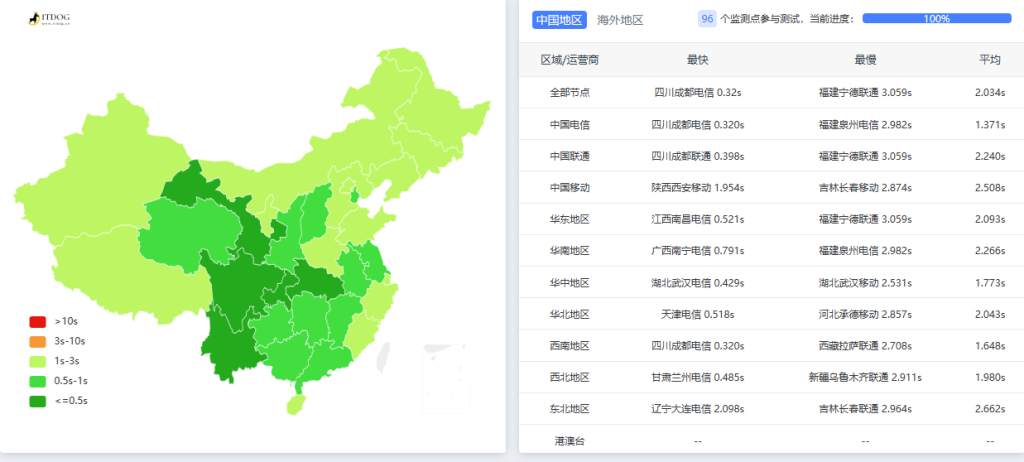Click the 华东地区 row label
Image resolution: width=1024 pixels, height=462 pixels.
(x=569, y=220)
